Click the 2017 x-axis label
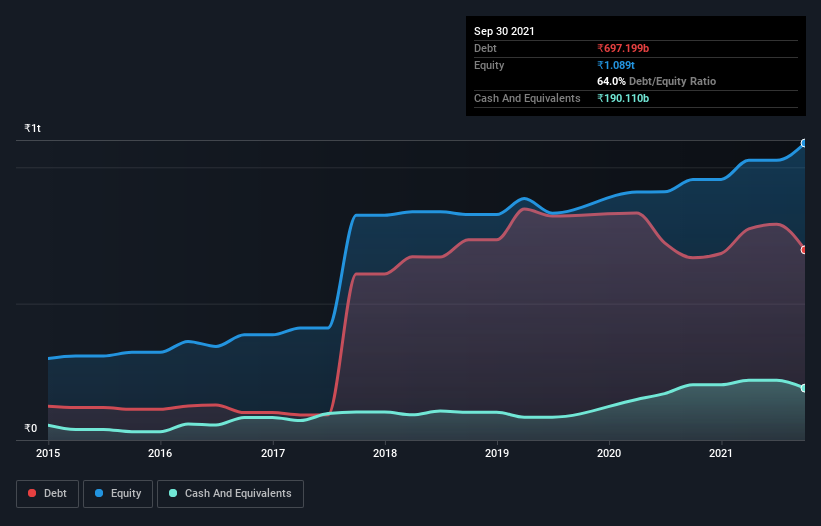Image resolution: width=821 pixels, height=526 pixels. (273, 453)
